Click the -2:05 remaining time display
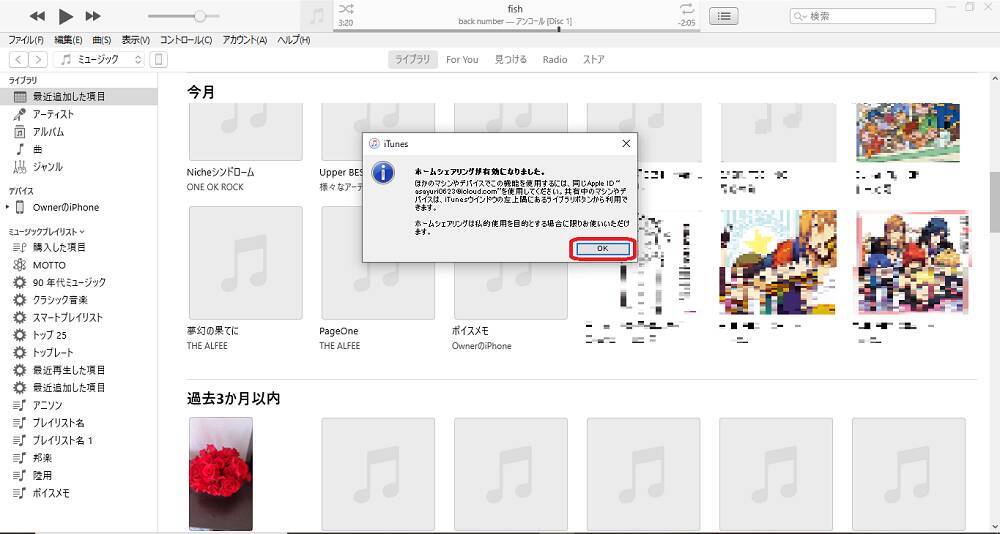The image size is (1000, 534). pos(687,22)
